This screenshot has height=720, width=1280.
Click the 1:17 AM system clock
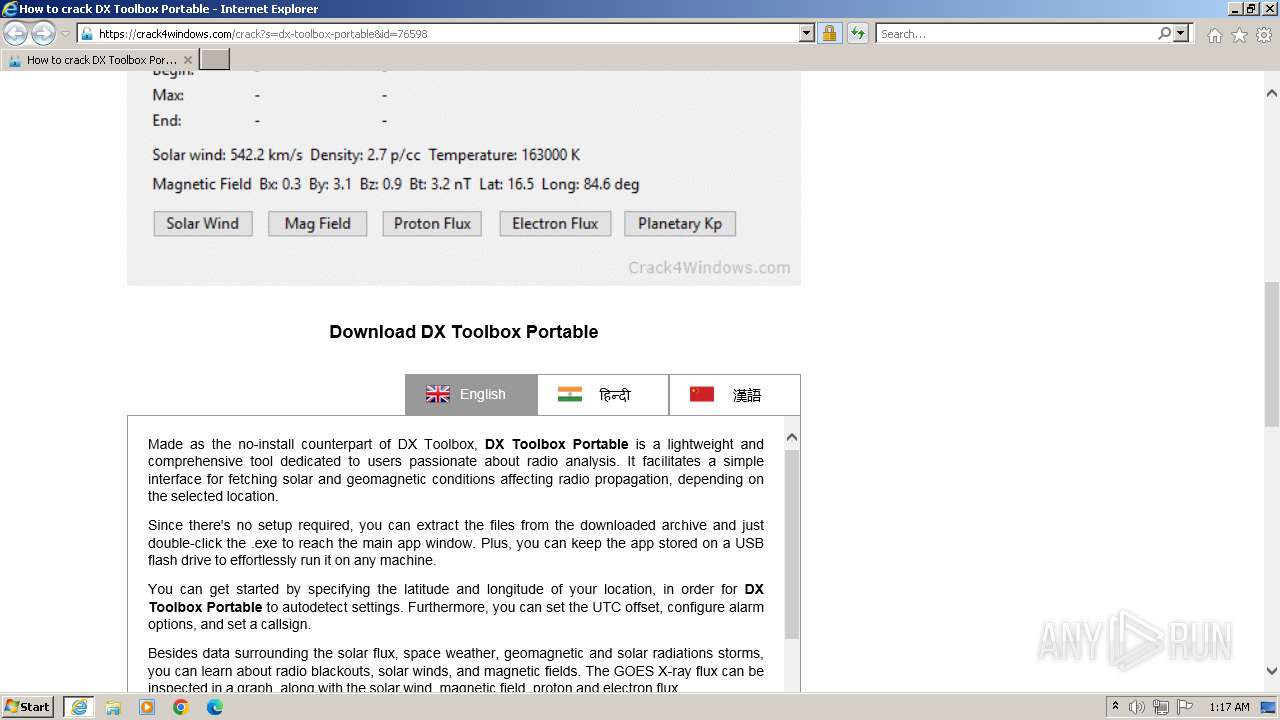[1229, 707]
